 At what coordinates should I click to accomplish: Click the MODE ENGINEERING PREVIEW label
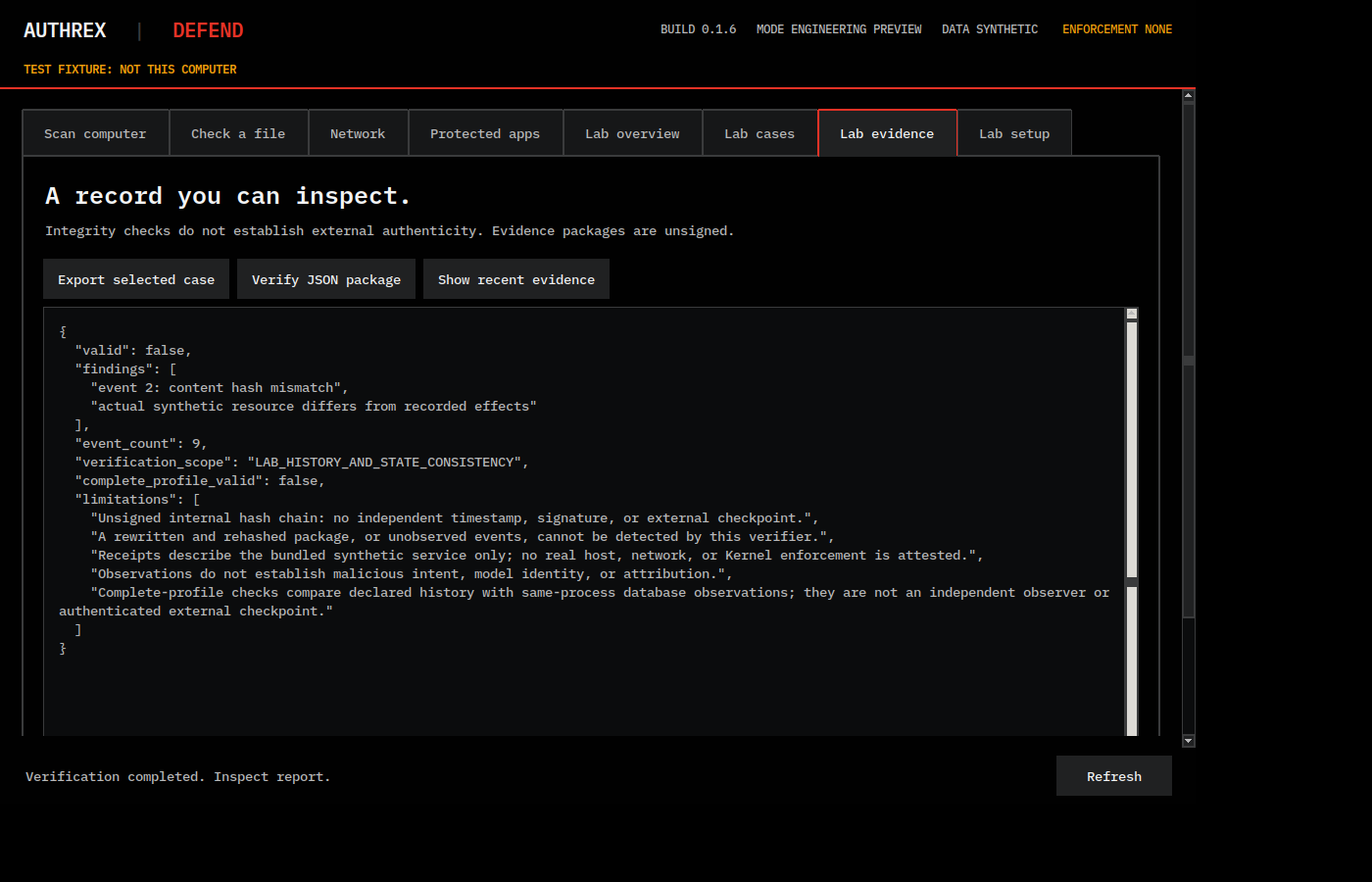(x=839, y=29)
